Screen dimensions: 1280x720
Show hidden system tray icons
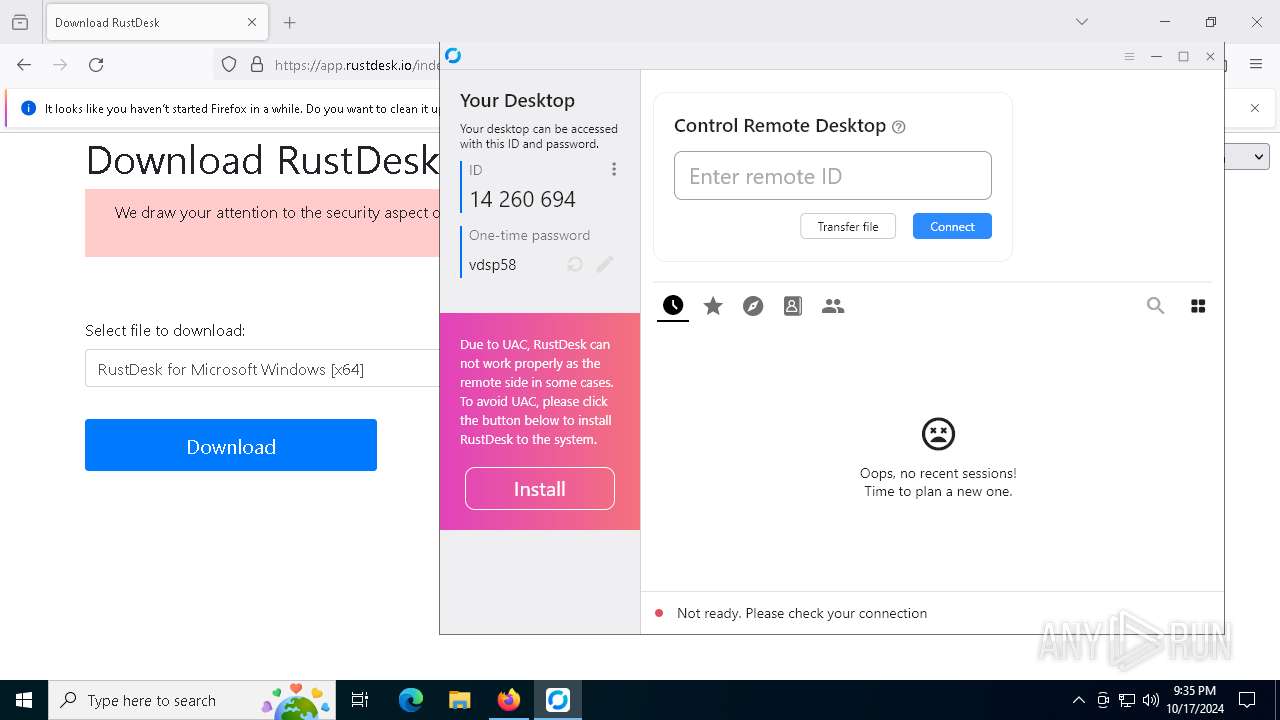coord(1078,700)
